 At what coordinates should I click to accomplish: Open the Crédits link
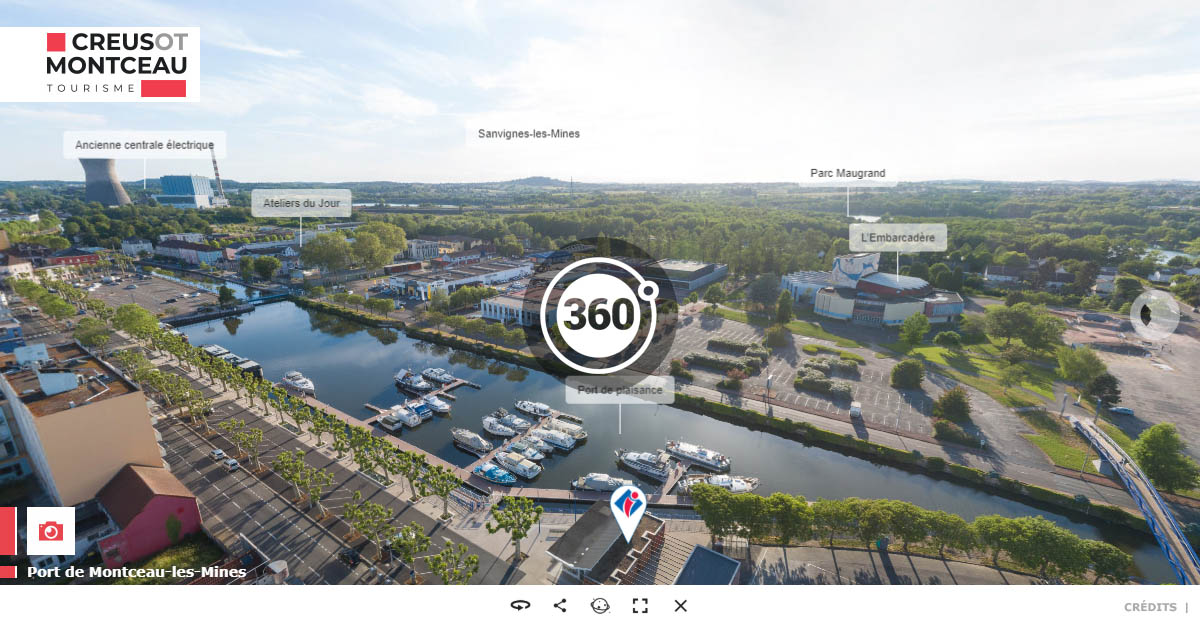pyautogui.click(x=1150, y=607)
